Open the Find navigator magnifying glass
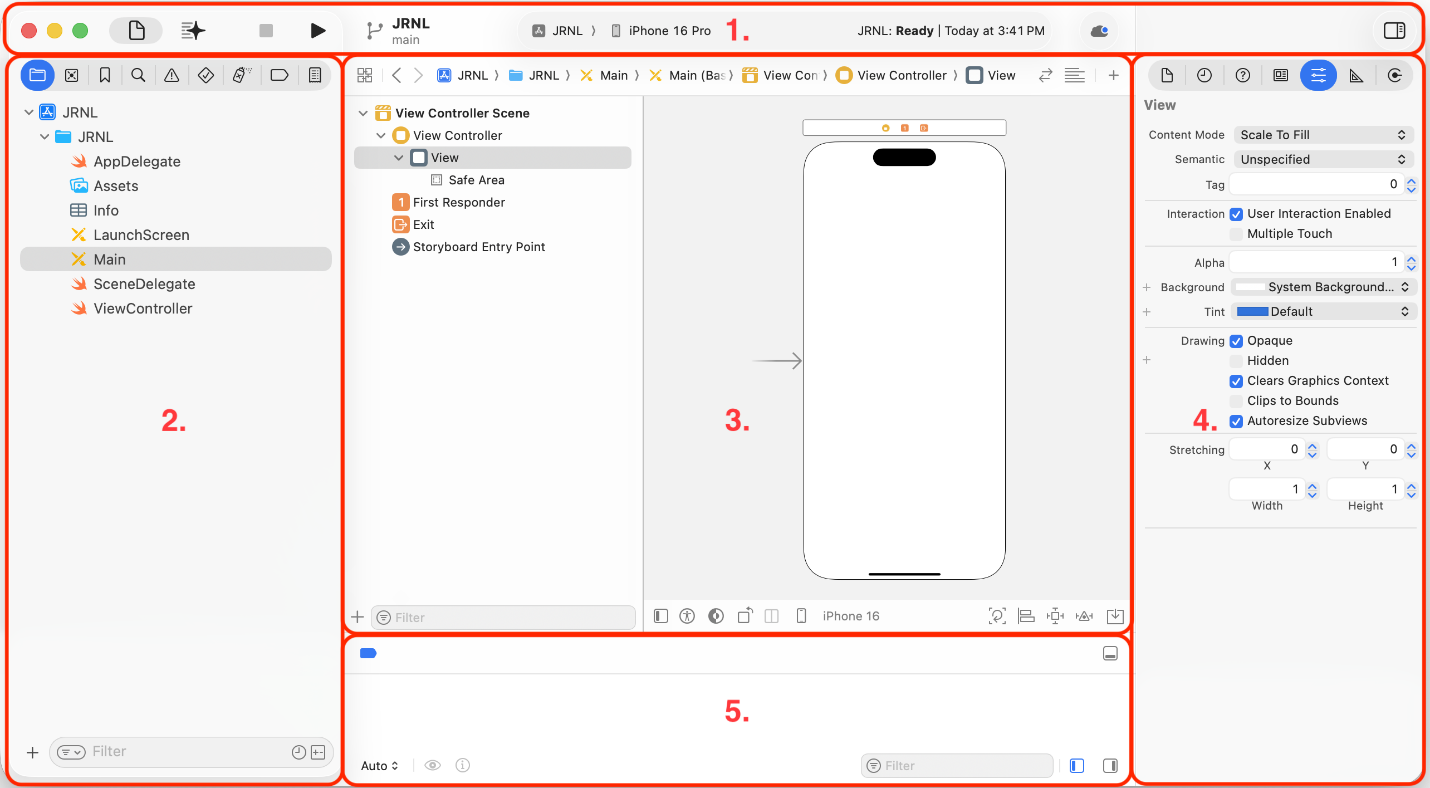Screen dimensions: 1430x788 138,74
